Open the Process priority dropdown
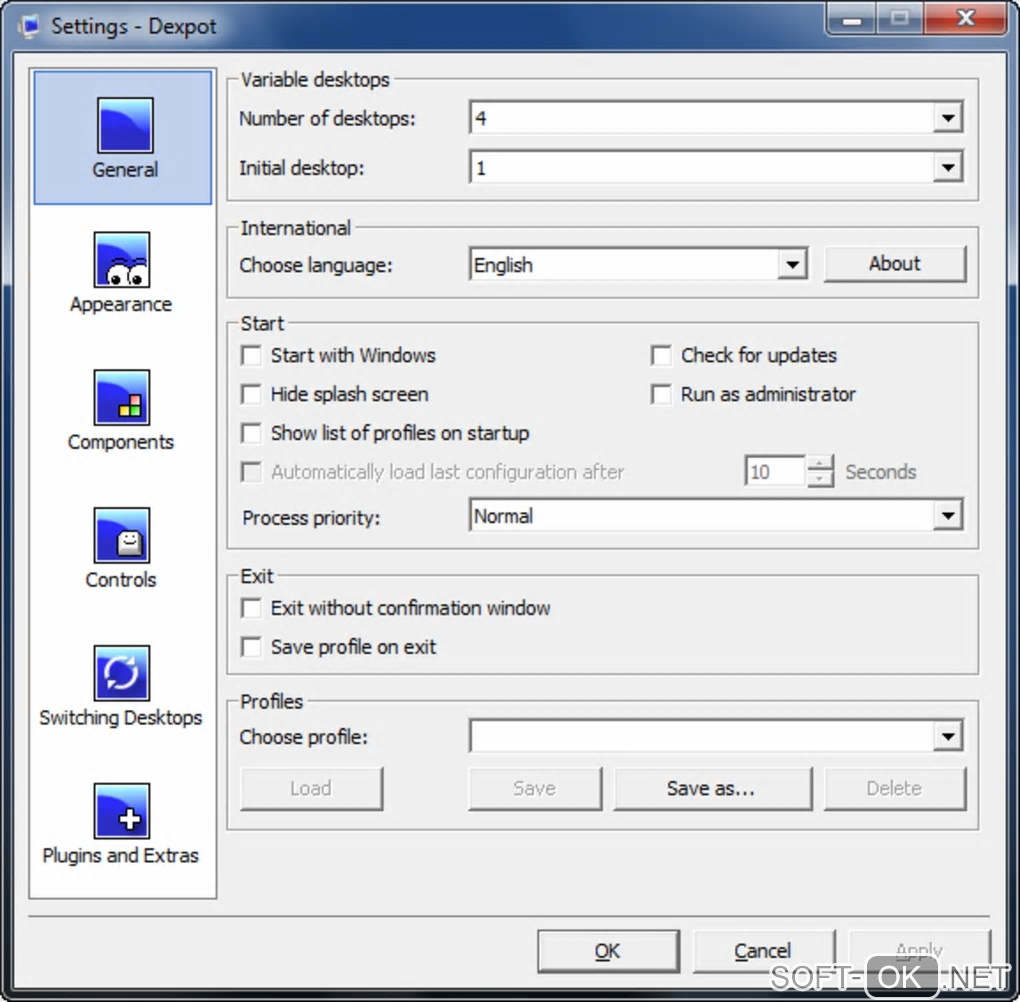1020x1002 pixels. click(948, 516)
